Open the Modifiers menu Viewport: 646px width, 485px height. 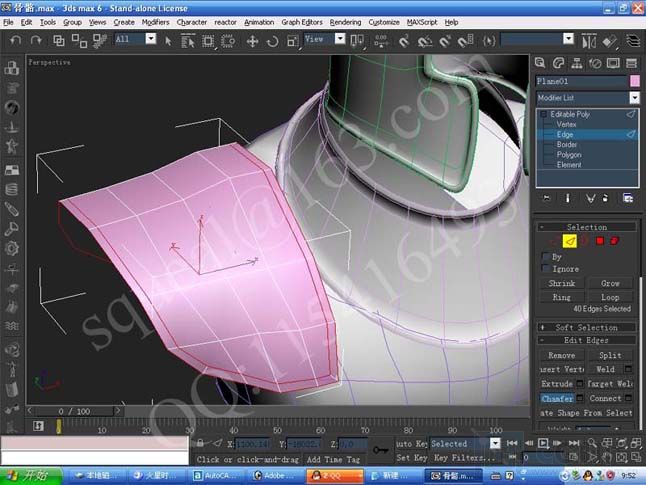tap(155, 22)
